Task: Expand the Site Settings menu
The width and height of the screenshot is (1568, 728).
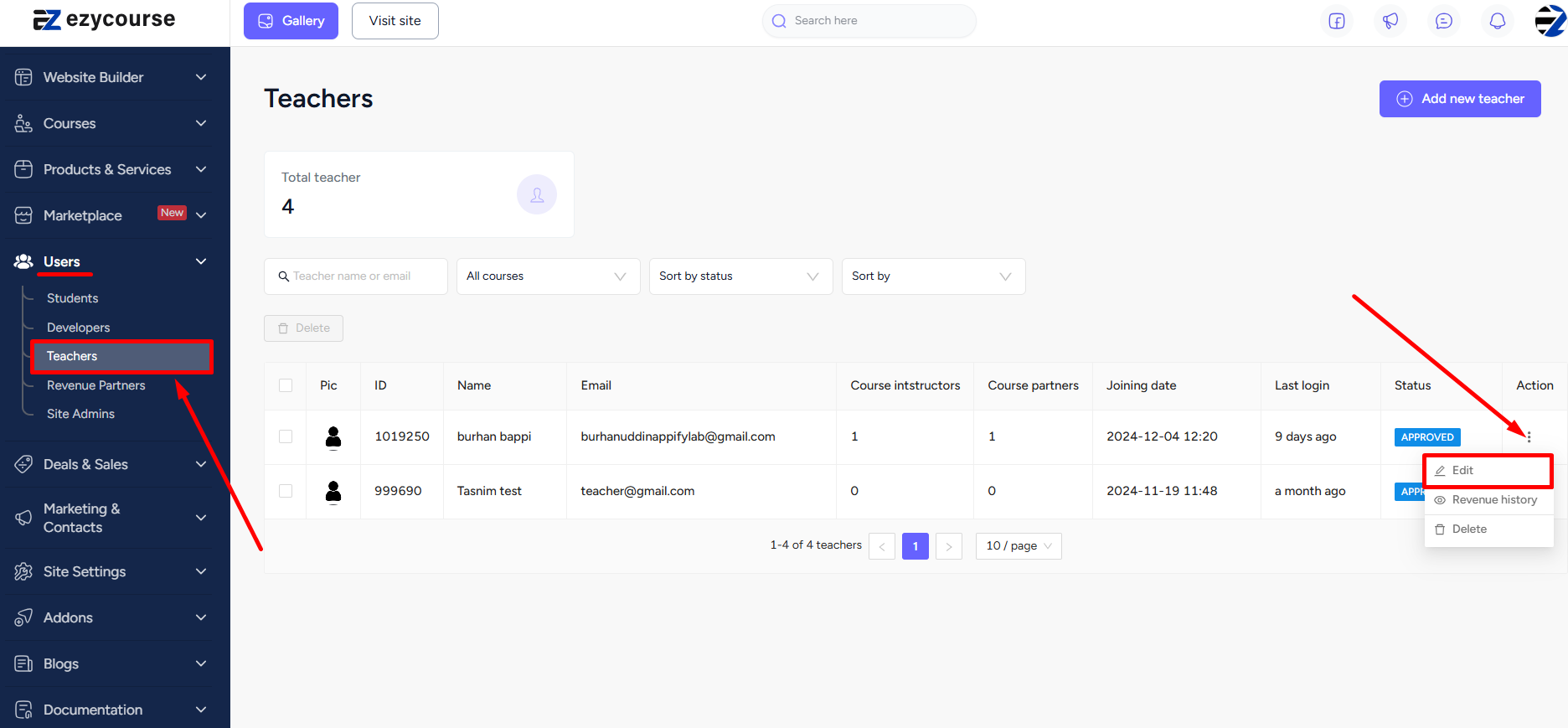Action: click(201, 571)
